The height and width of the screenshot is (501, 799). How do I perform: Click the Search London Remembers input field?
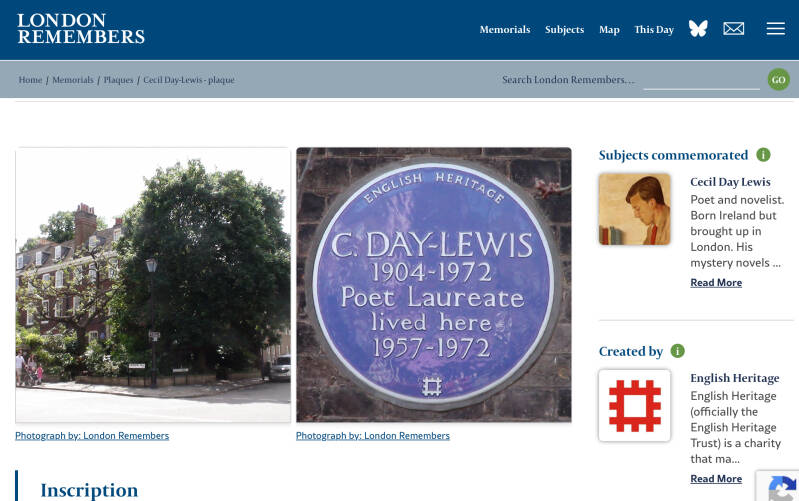point(701,80)
